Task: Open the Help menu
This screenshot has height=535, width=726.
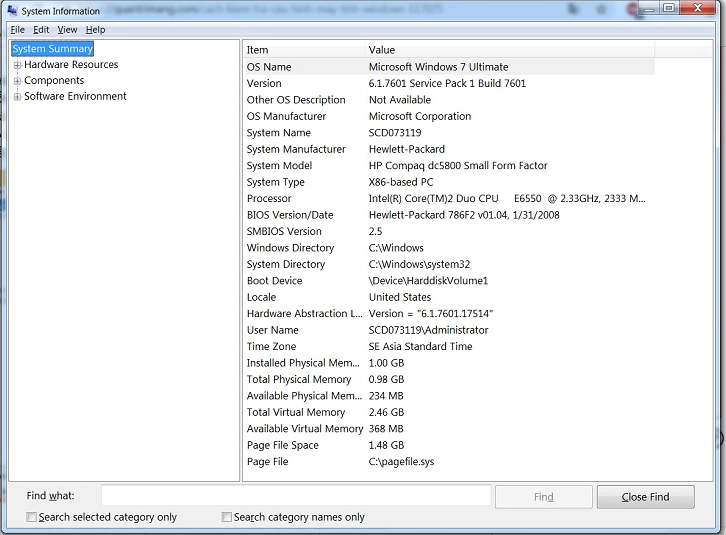Action: pos(95,30)
